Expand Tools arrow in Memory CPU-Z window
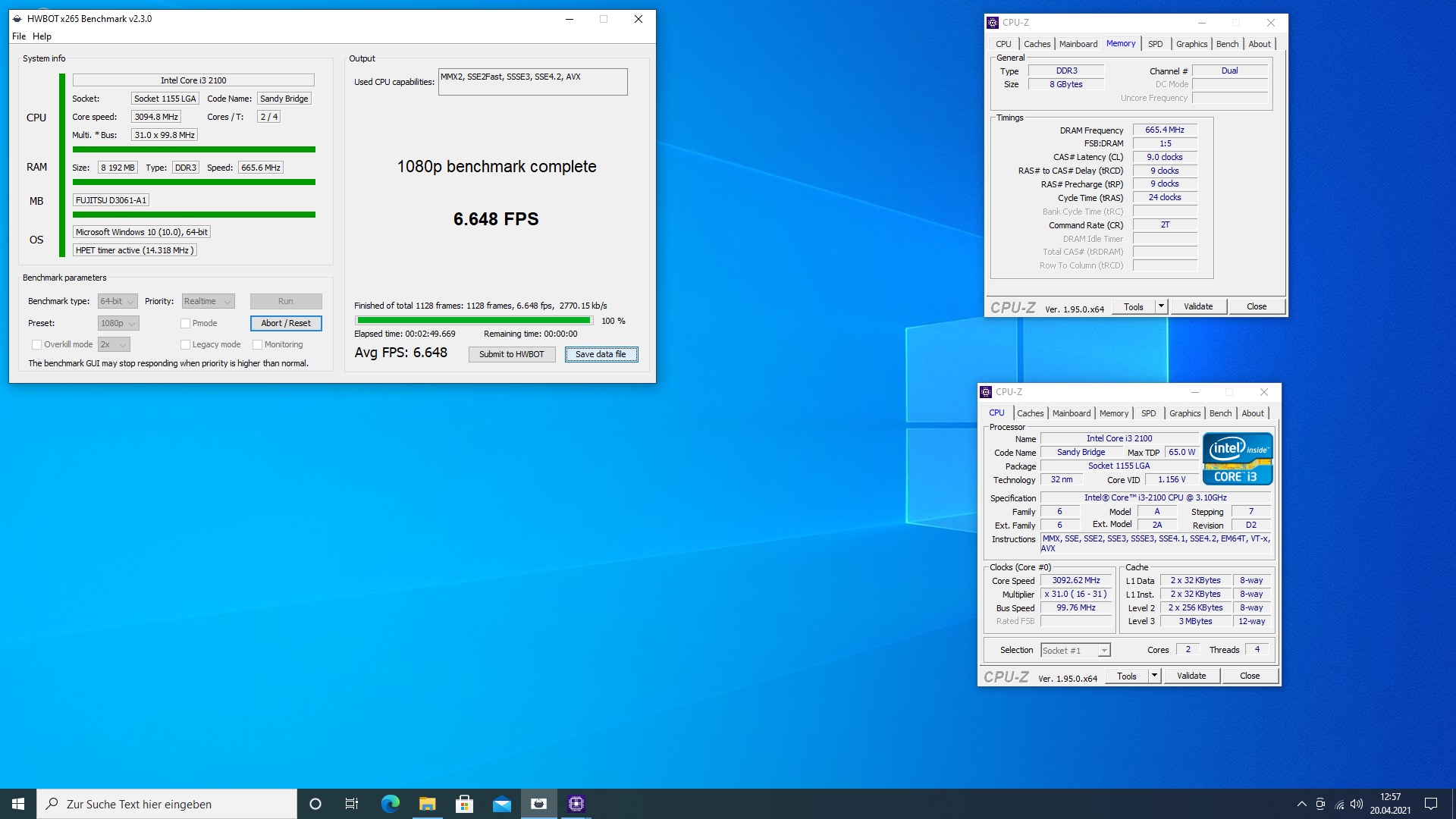 point(1161,306)
